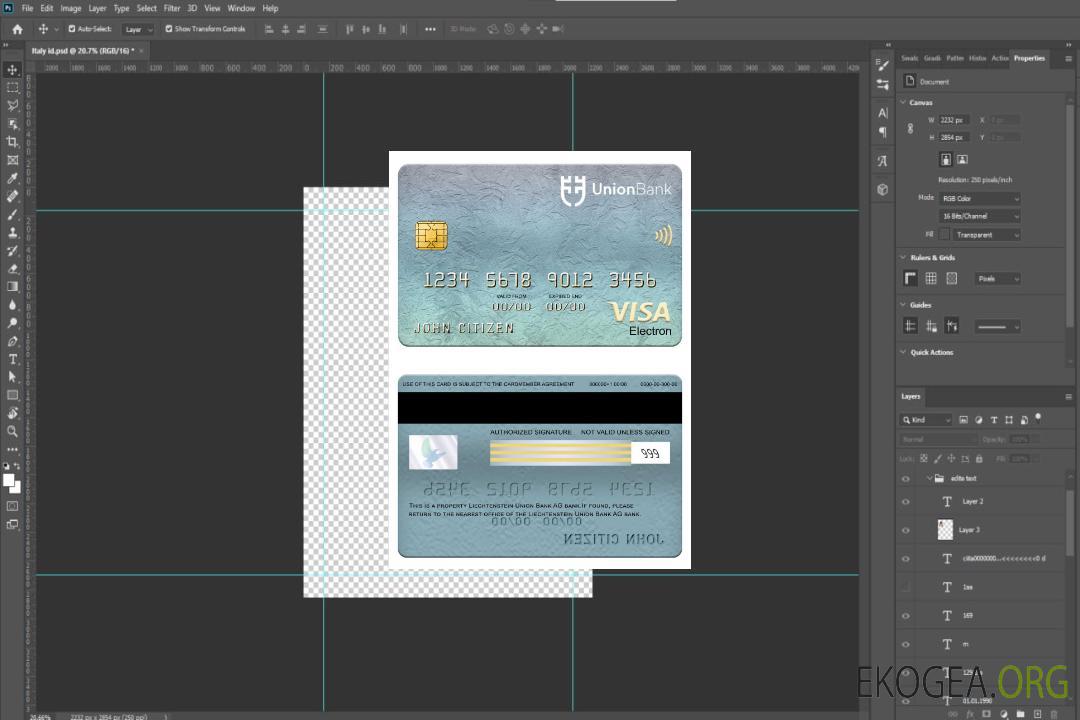The width and height of the screenshot is (1080, 720).
Task: Toggle the rulers button in Rulers & Grids
Action: 911,278
